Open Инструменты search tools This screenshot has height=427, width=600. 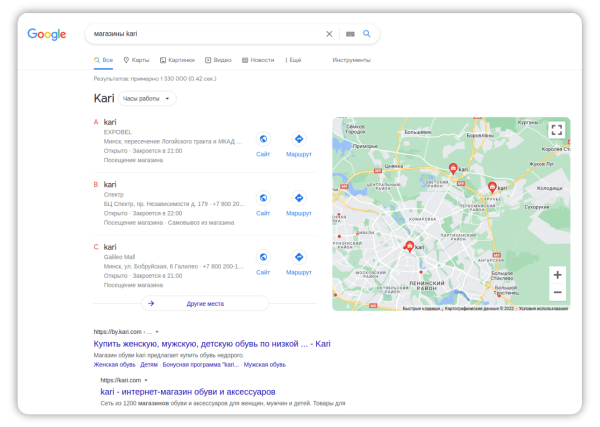tap(351, 60)
